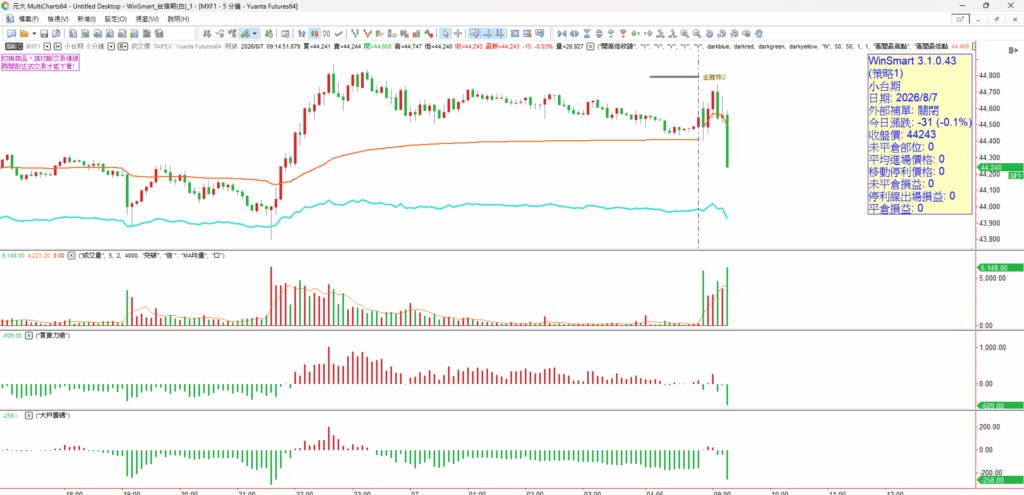Click the hollow candlestick style icon
Image resolution: width=1024 pixels, height=495 pixels.
(327, 33)
